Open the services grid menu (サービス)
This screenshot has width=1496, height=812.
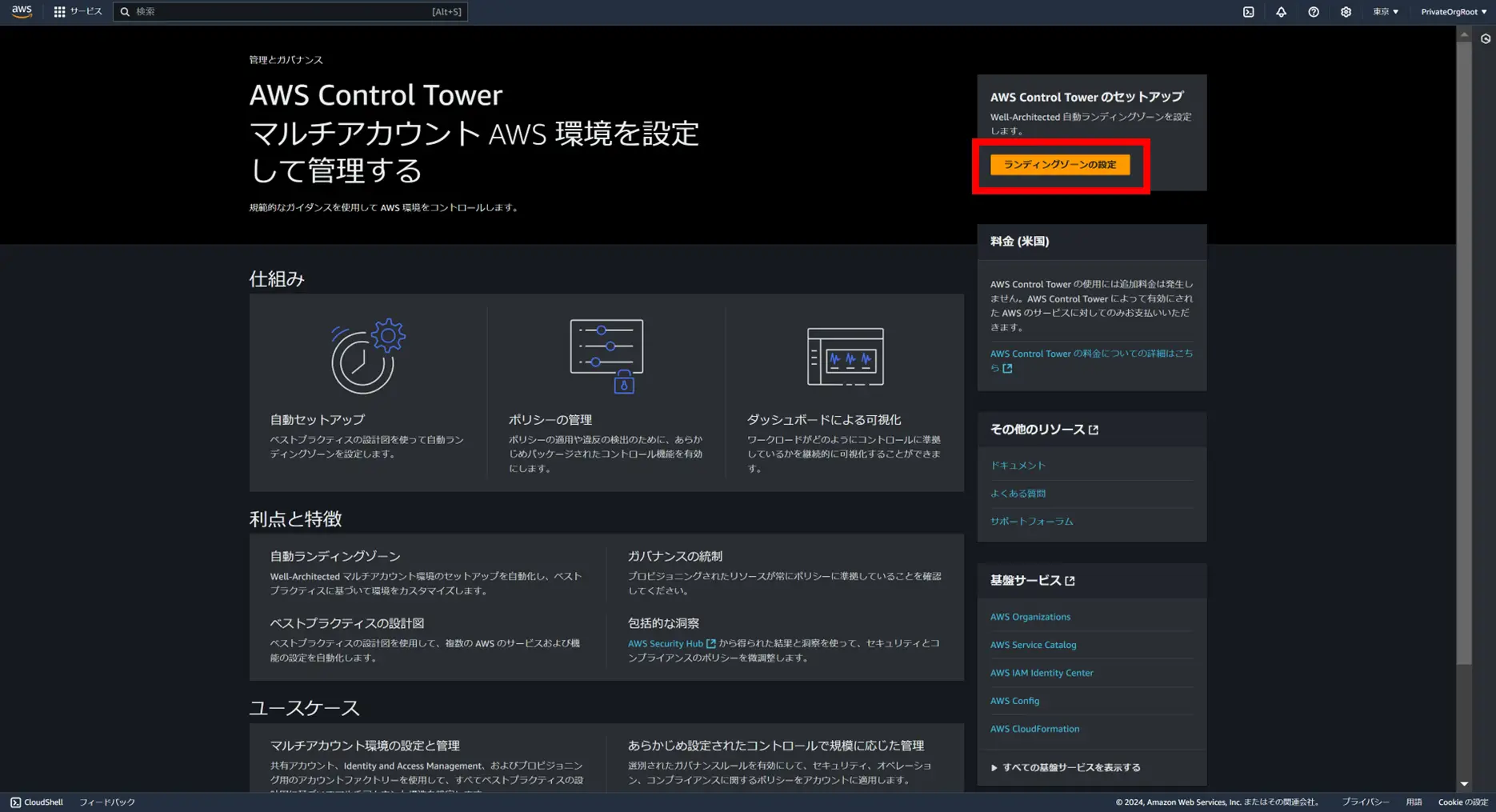[78, 12]
